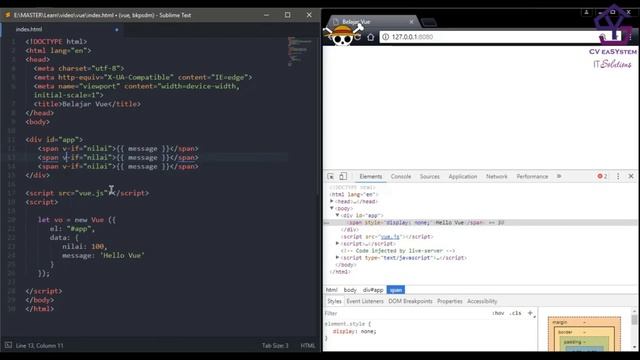Switch to the Console tab in DevTools
This screenshot has width=640, height=360.
coord(401,176)
